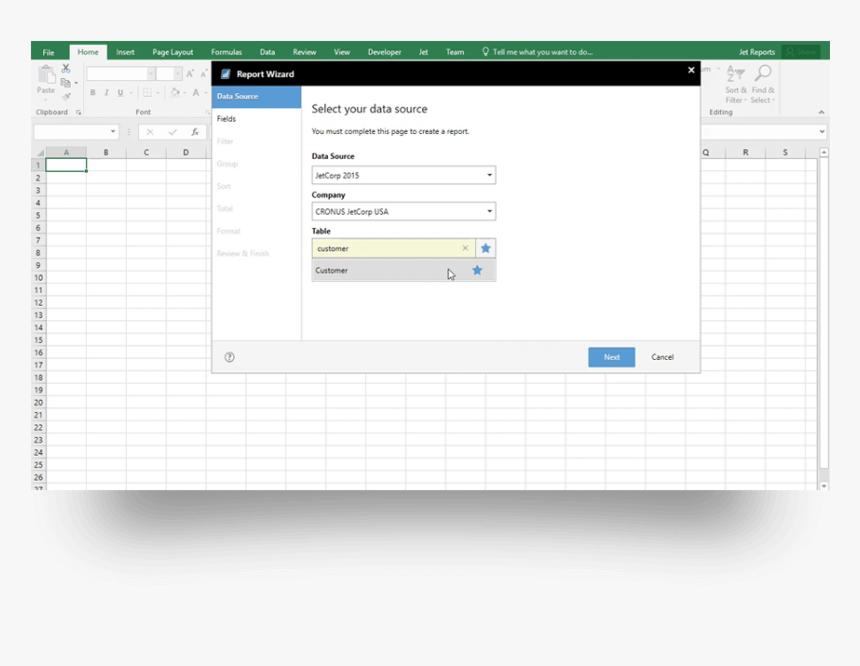Screen dimensions: 860x666
Task: Toggle Bold formatting in Font group
Action: pyautogui.click(x=93, y=93)
